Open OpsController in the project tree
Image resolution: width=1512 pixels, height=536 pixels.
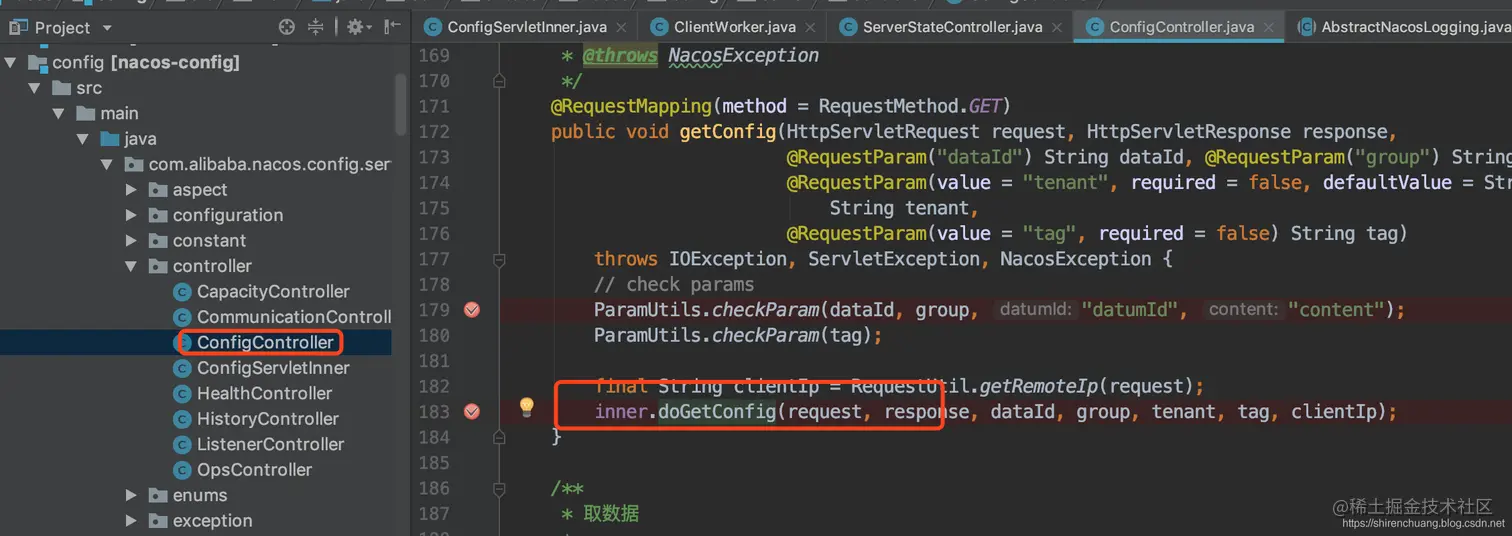pyautogui.click(x=254, y=470)
